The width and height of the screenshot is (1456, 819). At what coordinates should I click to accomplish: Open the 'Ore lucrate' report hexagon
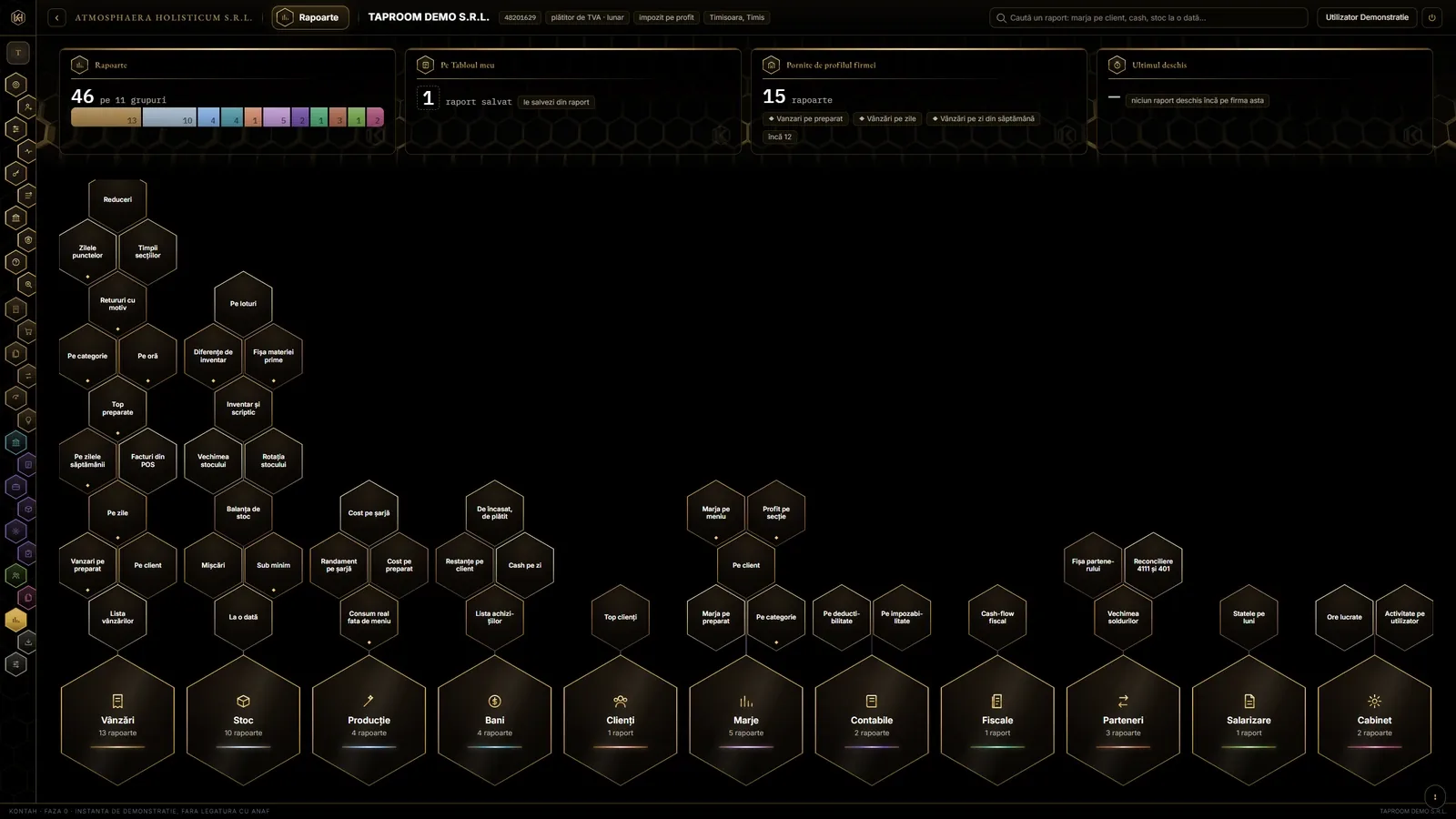[x=1344, y=617]
